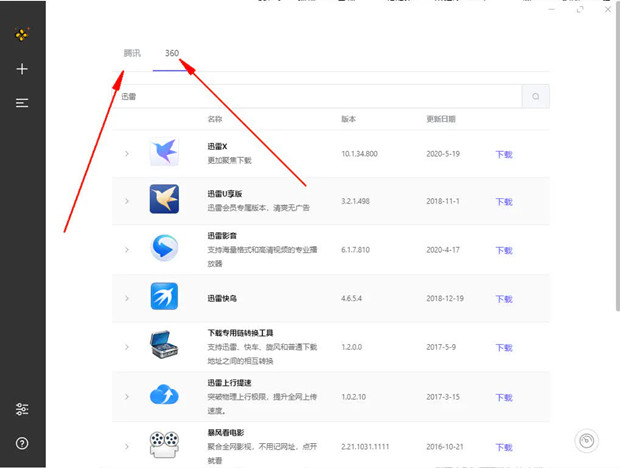Click the date 2017-5-9
The width and height of the screenshot is (620, 468).
coord(441,347)
